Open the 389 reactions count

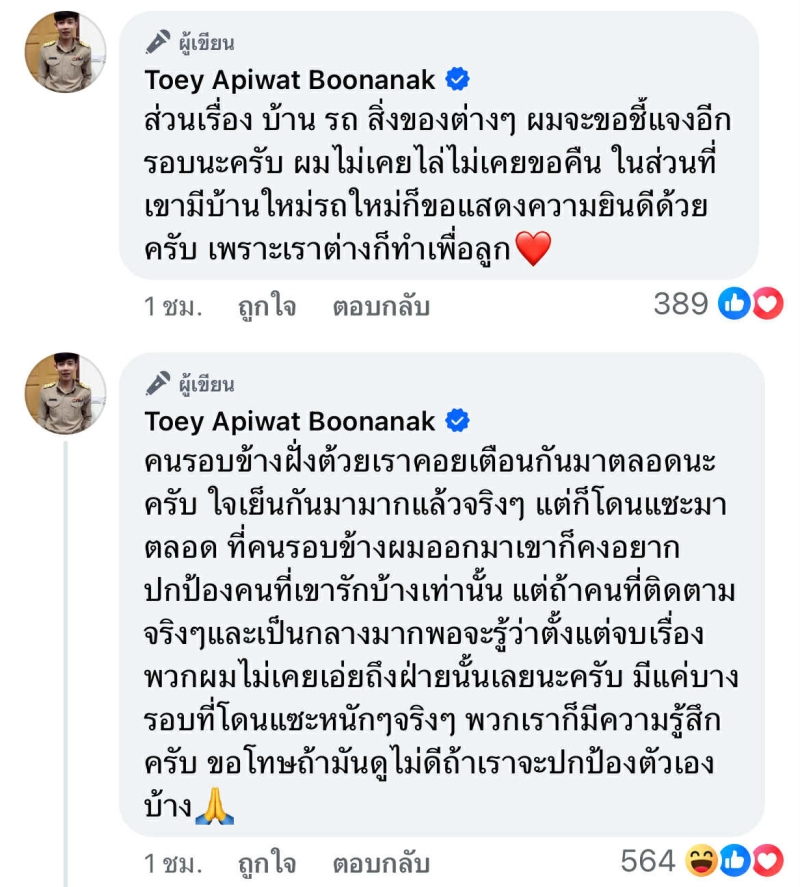(x=680, y=305)
